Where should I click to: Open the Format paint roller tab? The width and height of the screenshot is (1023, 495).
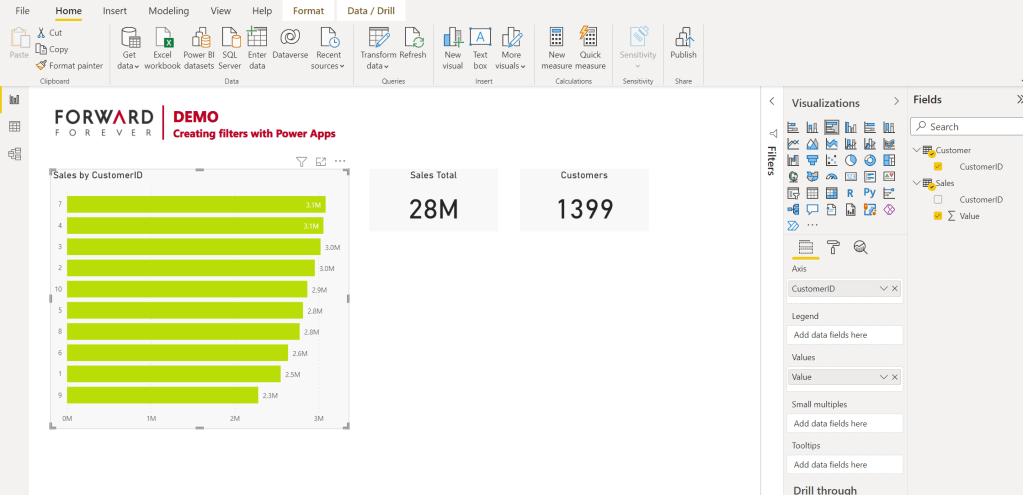[832, 248]
